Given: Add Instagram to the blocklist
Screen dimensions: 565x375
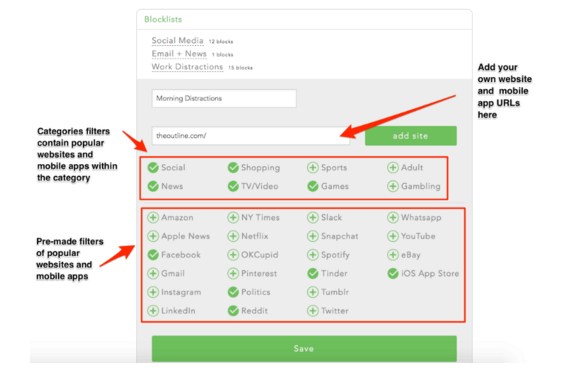Looking at the screenshot, I should 153,292.
